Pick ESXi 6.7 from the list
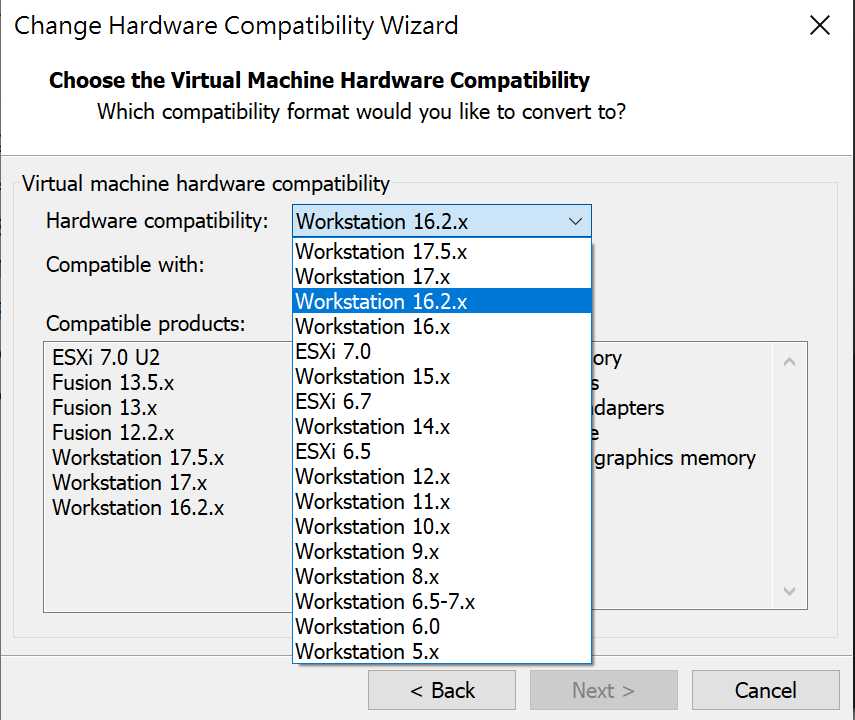Viewport: 855px width, 720px height. point(442,402)
